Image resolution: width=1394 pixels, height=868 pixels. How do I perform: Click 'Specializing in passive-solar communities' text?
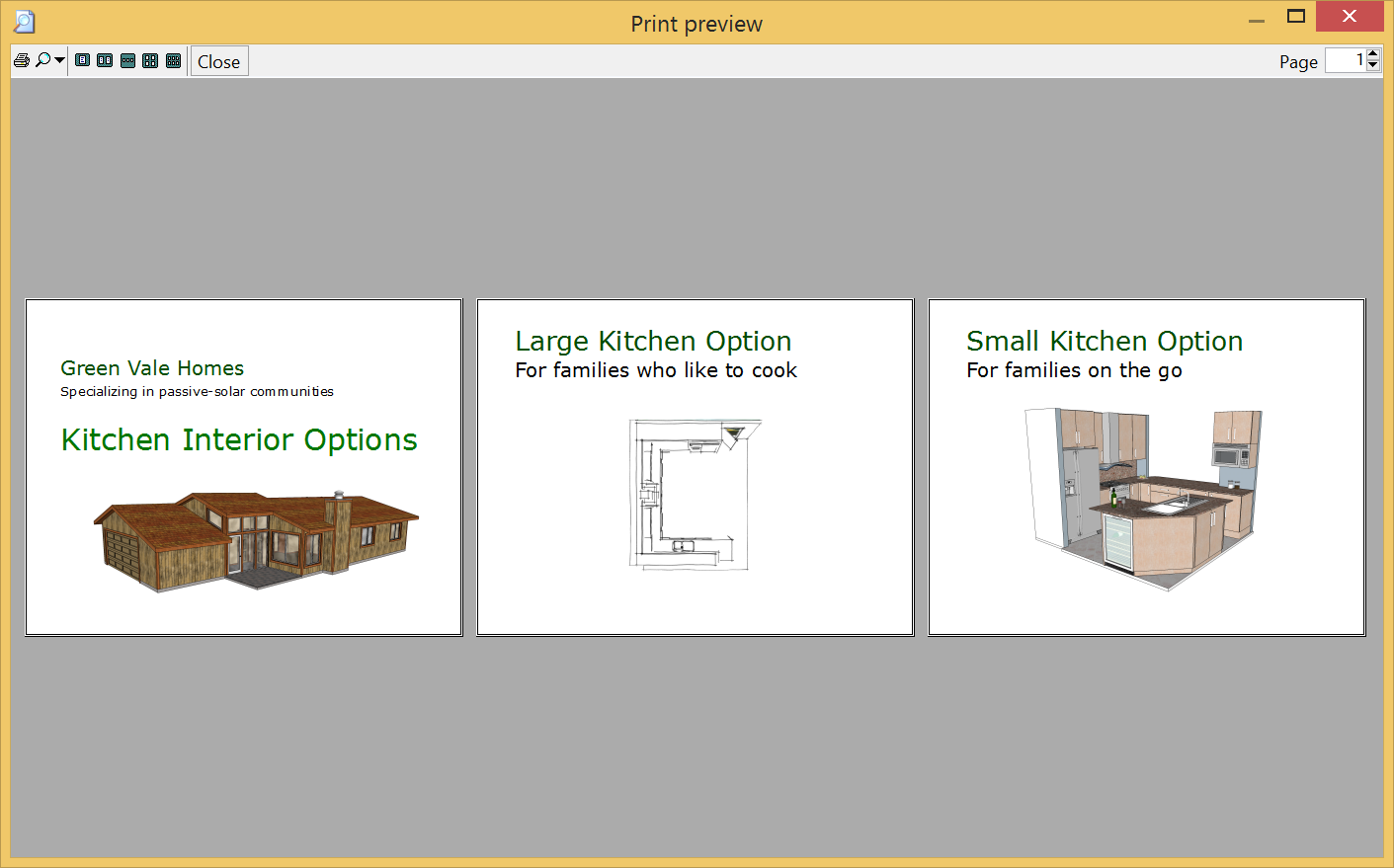197,392
